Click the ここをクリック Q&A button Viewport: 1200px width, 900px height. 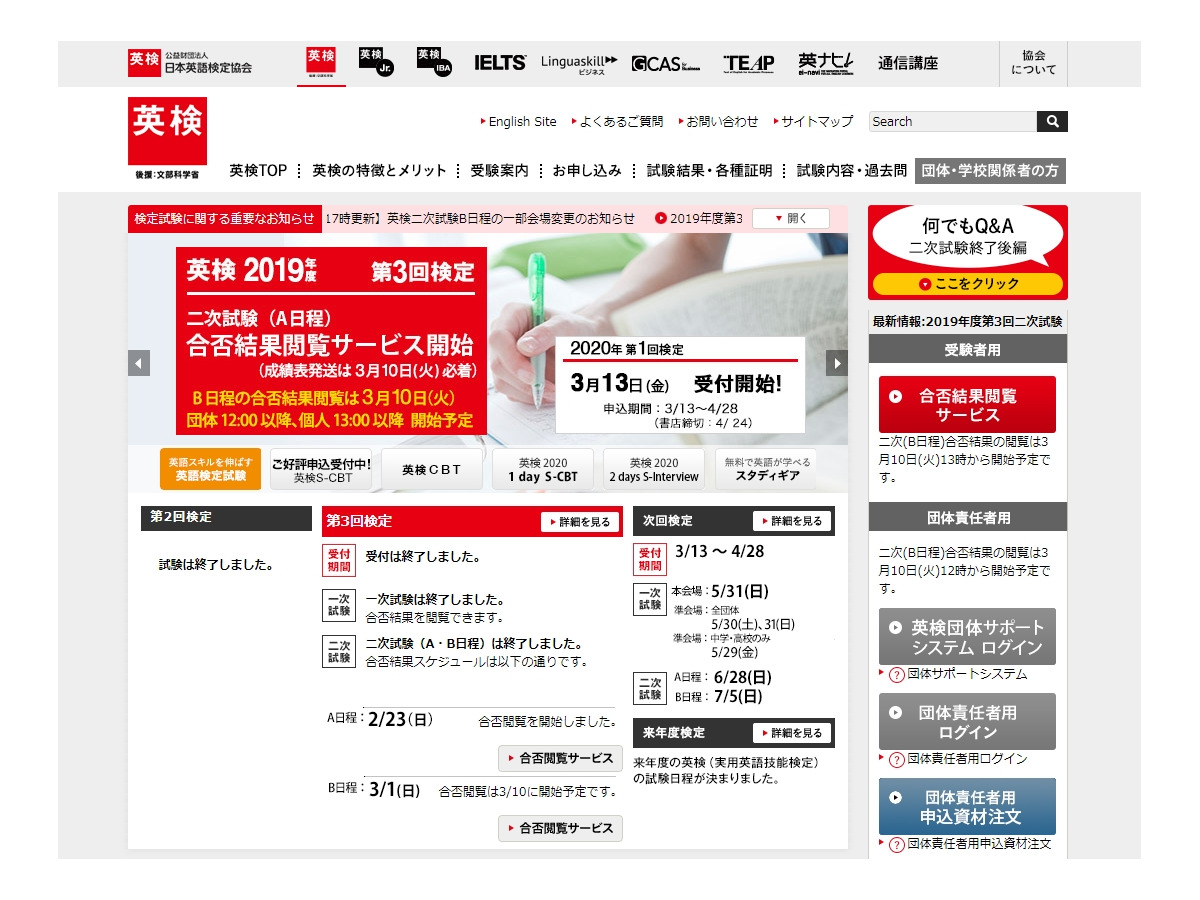tap(967, 284)
